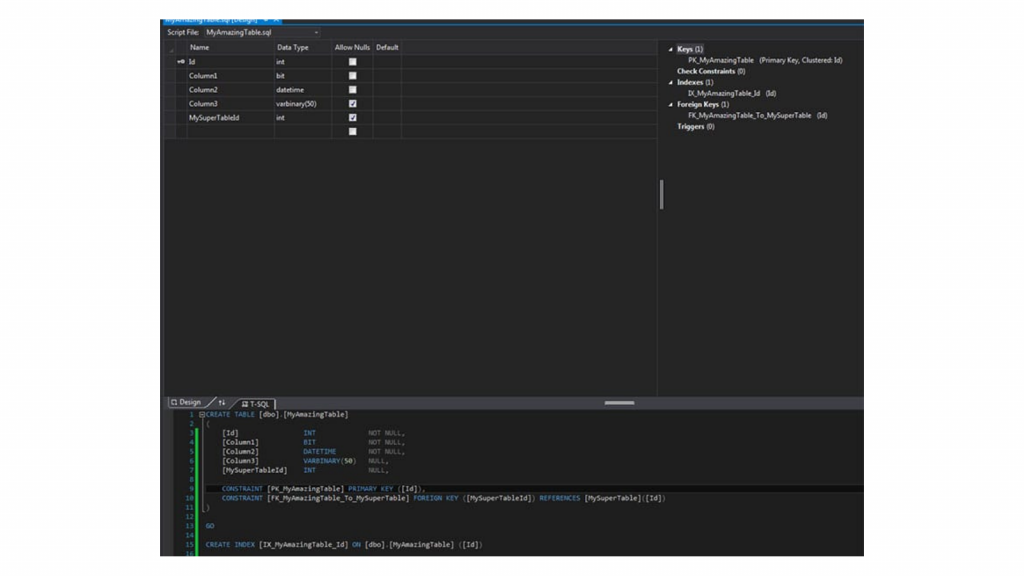Click the empty Data Type cell in new row

tap(303, 132)
